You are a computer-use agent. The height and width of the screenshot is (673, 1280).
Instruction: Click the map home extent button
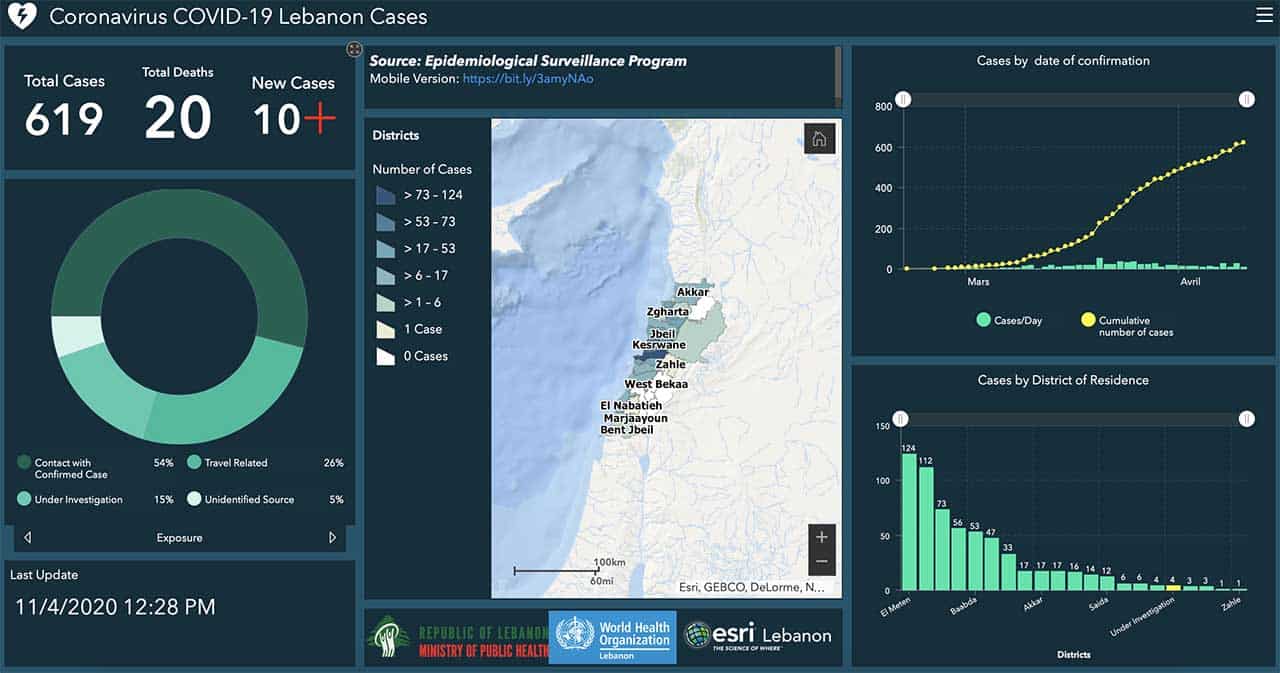point(819,139)
